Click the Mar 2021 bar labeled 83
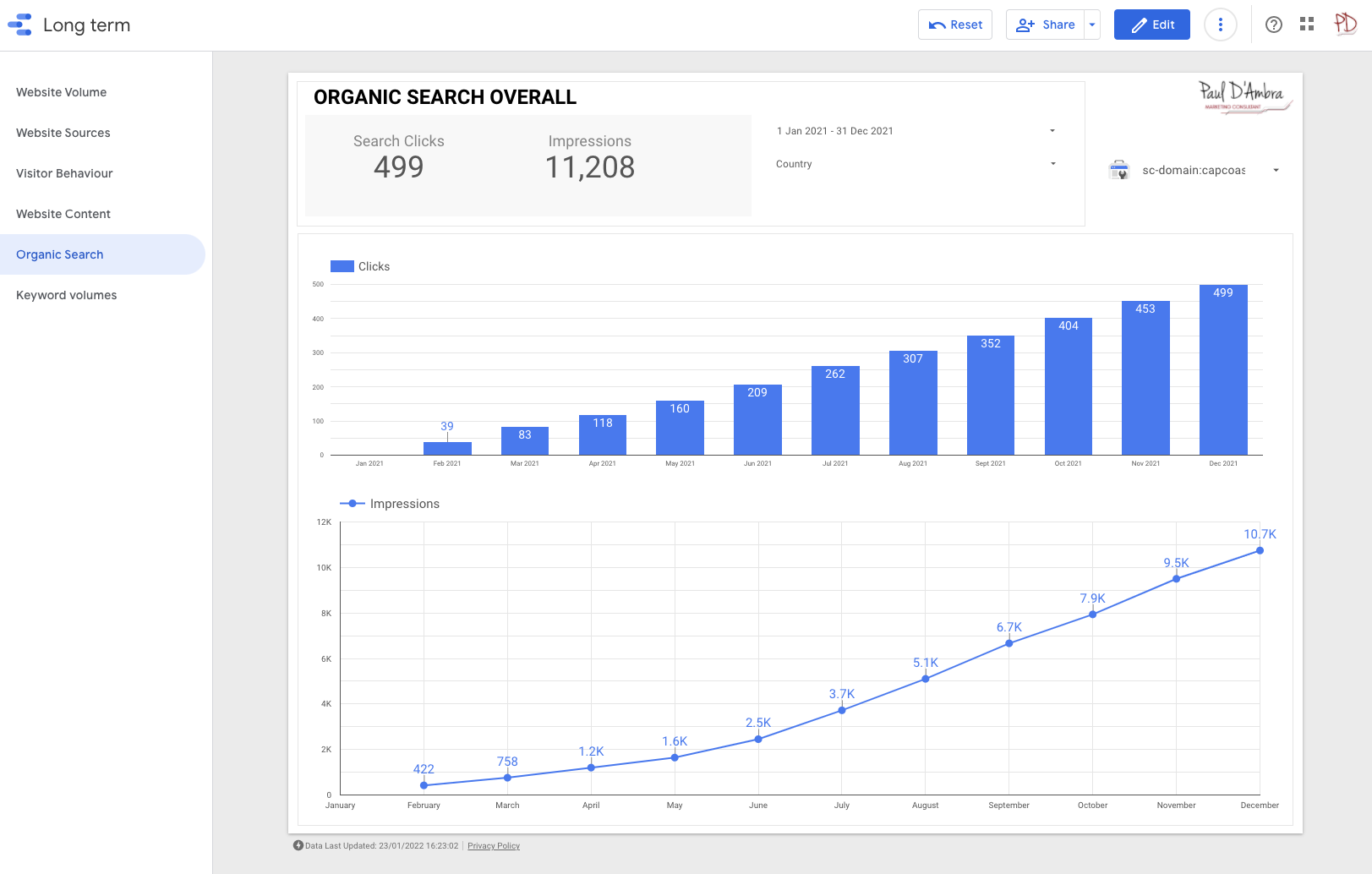1372x874 pixels. [525, 440]
